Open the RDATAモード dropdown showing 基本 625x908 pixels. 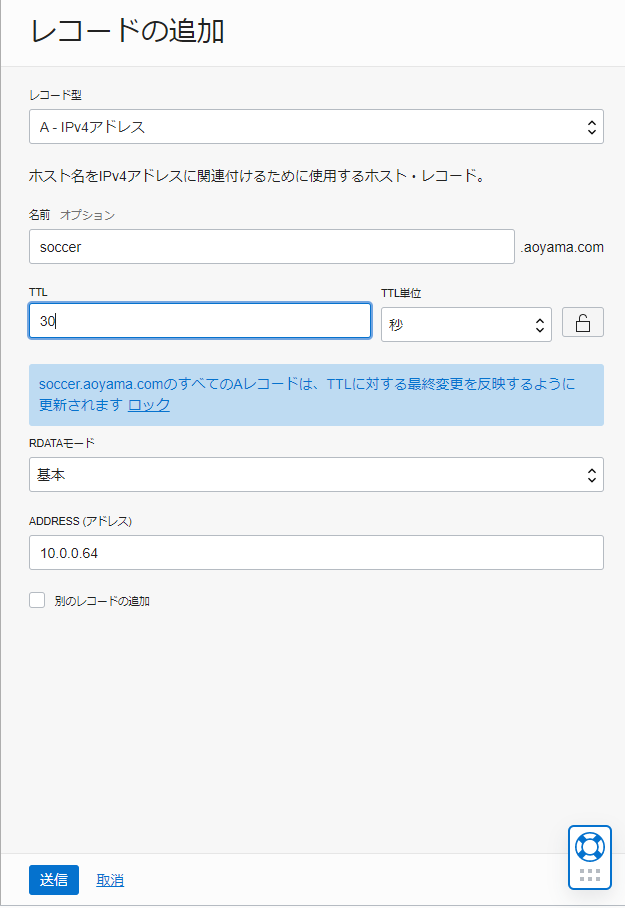(x=316, y=475)
